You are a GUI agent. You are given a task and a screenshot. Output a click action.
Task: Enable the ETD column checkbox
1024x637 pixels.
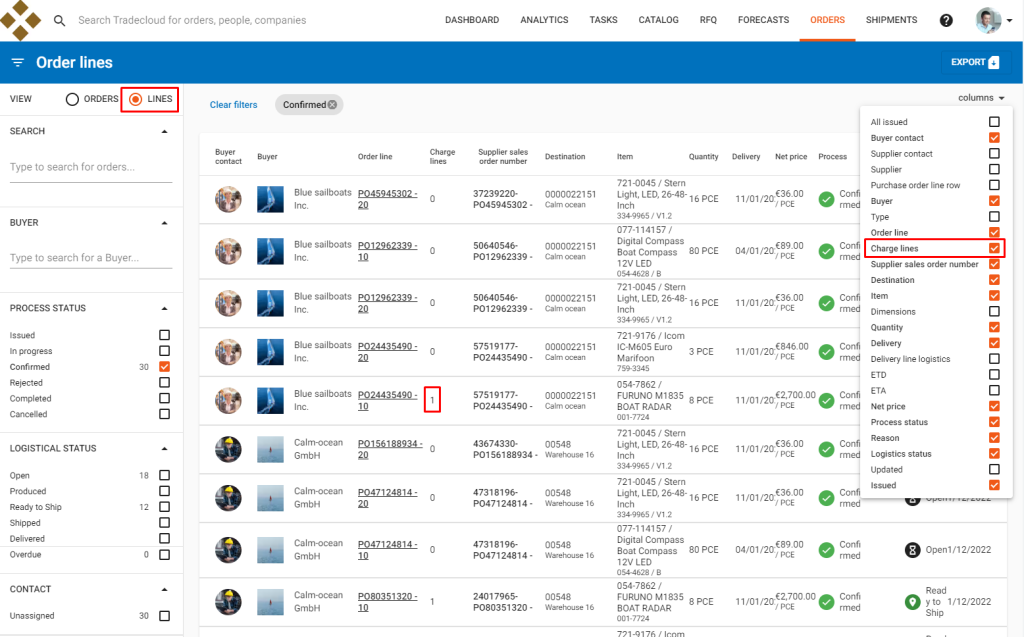point(994,374)
